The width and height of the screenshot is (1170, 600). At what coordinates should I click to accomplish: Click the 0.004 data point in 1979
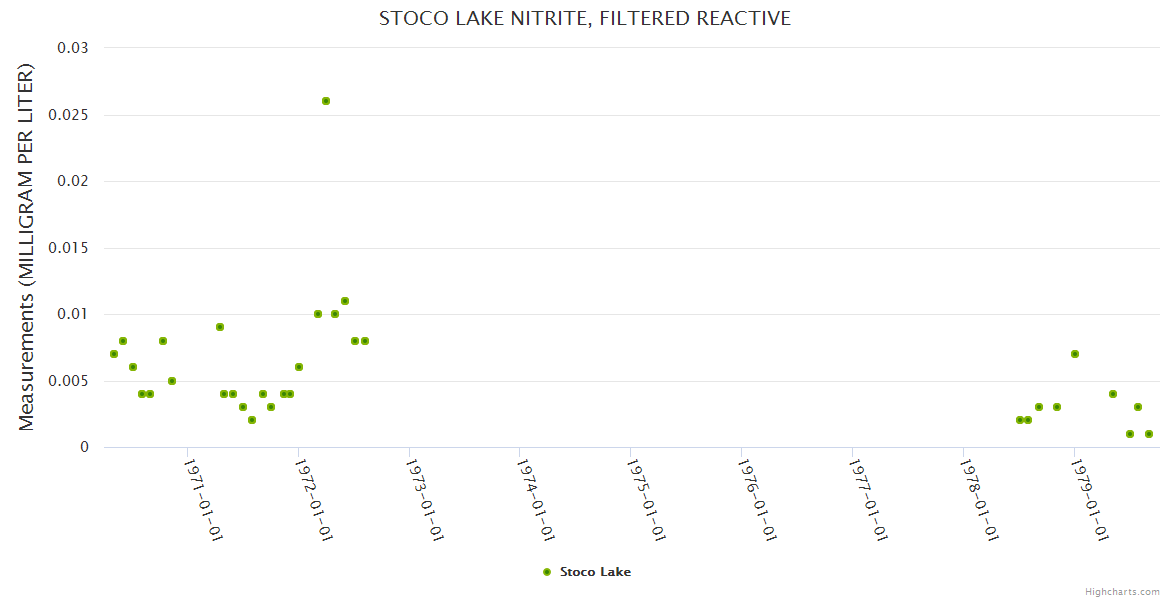pyautogui.click(x=1113, y=394)
